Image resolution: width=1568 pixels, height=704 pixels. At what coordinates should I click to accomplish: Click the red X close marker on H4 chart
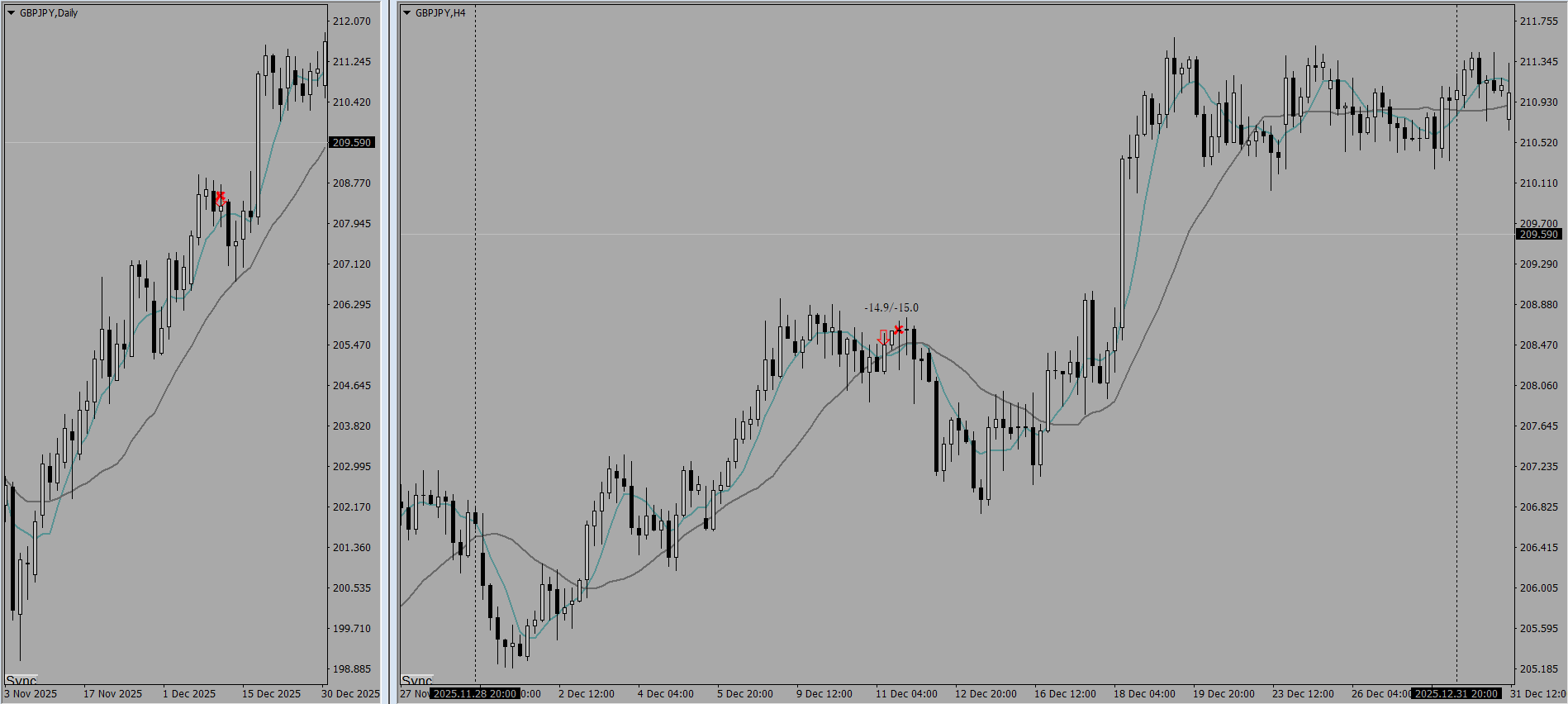(x=899, y=330)
